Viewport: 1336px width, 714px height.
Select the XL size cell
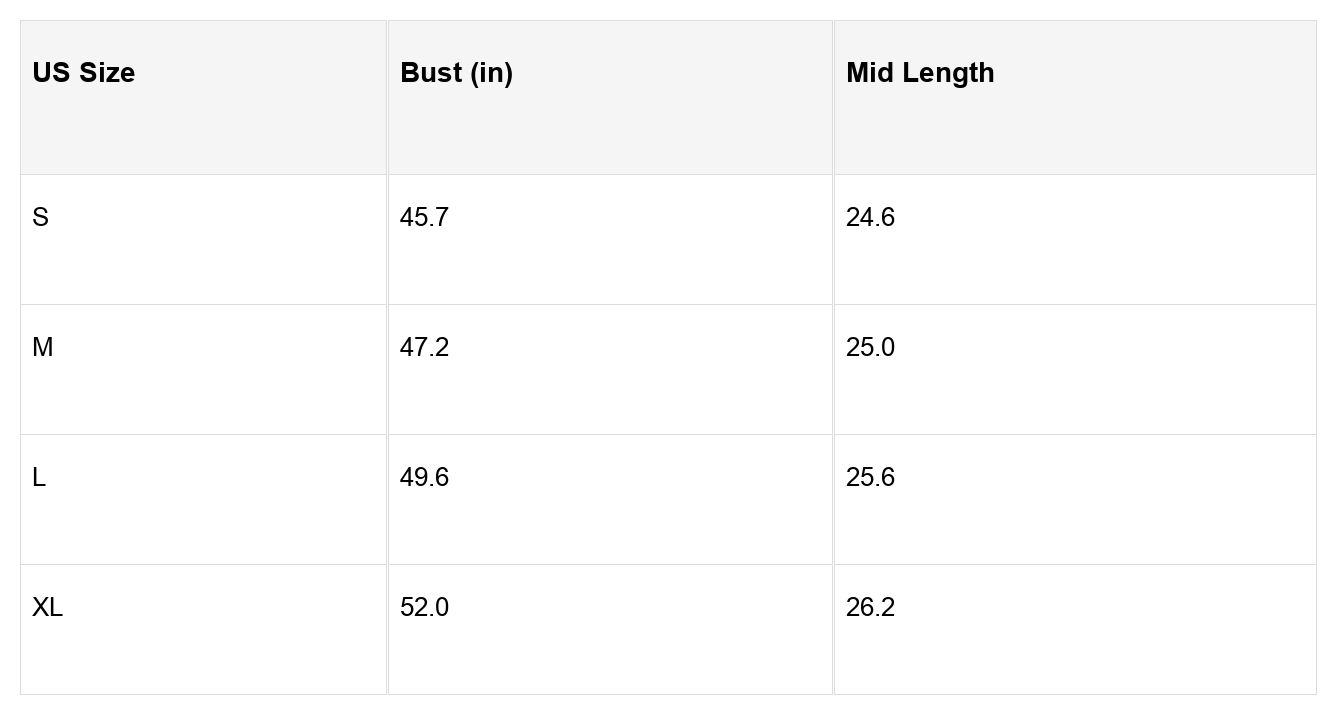point(47,607)
